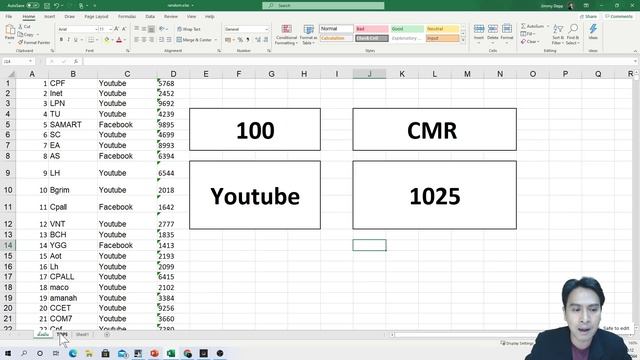Add a new sheet with plus icon
The width and height of the screenshot is (640, 360).
click(x=107, y=334)
